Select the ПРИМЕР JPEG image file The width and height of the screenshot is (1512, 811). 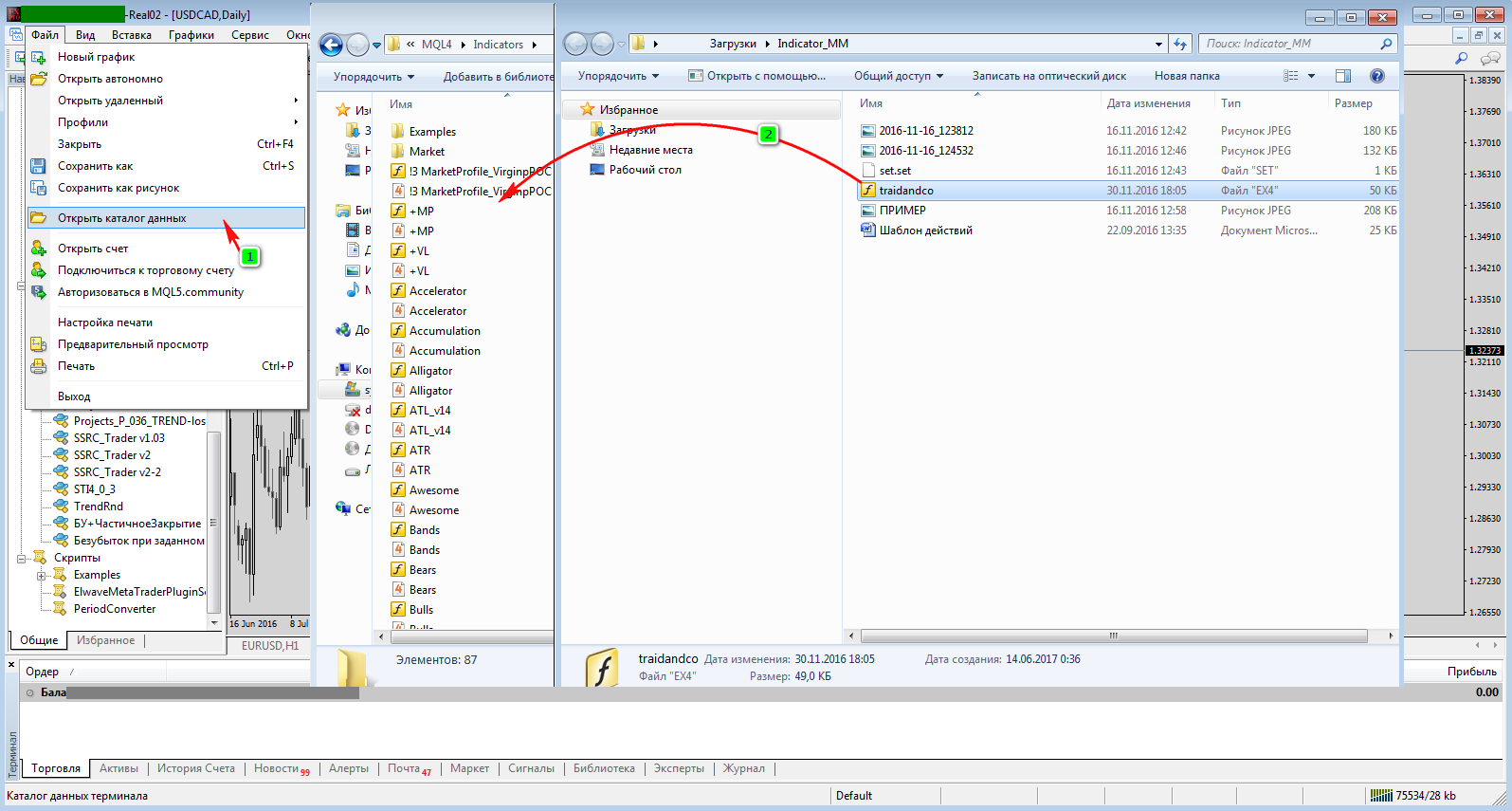902,211
